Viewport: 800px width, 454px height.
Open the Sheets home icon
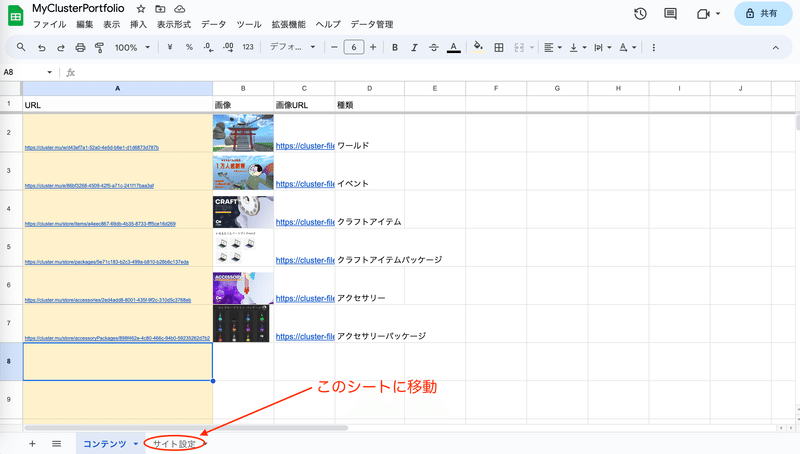click(16, 15)
